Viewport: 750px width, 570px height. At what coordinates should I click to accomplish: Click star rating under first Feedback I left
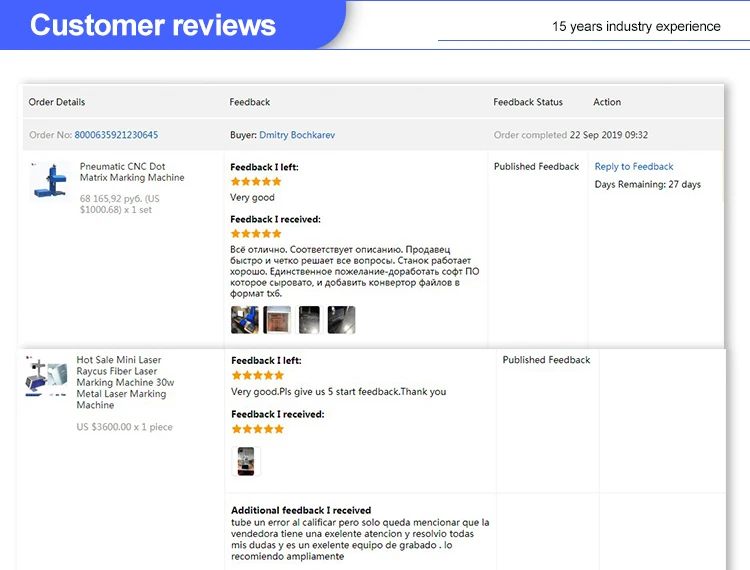click(256, 182)
